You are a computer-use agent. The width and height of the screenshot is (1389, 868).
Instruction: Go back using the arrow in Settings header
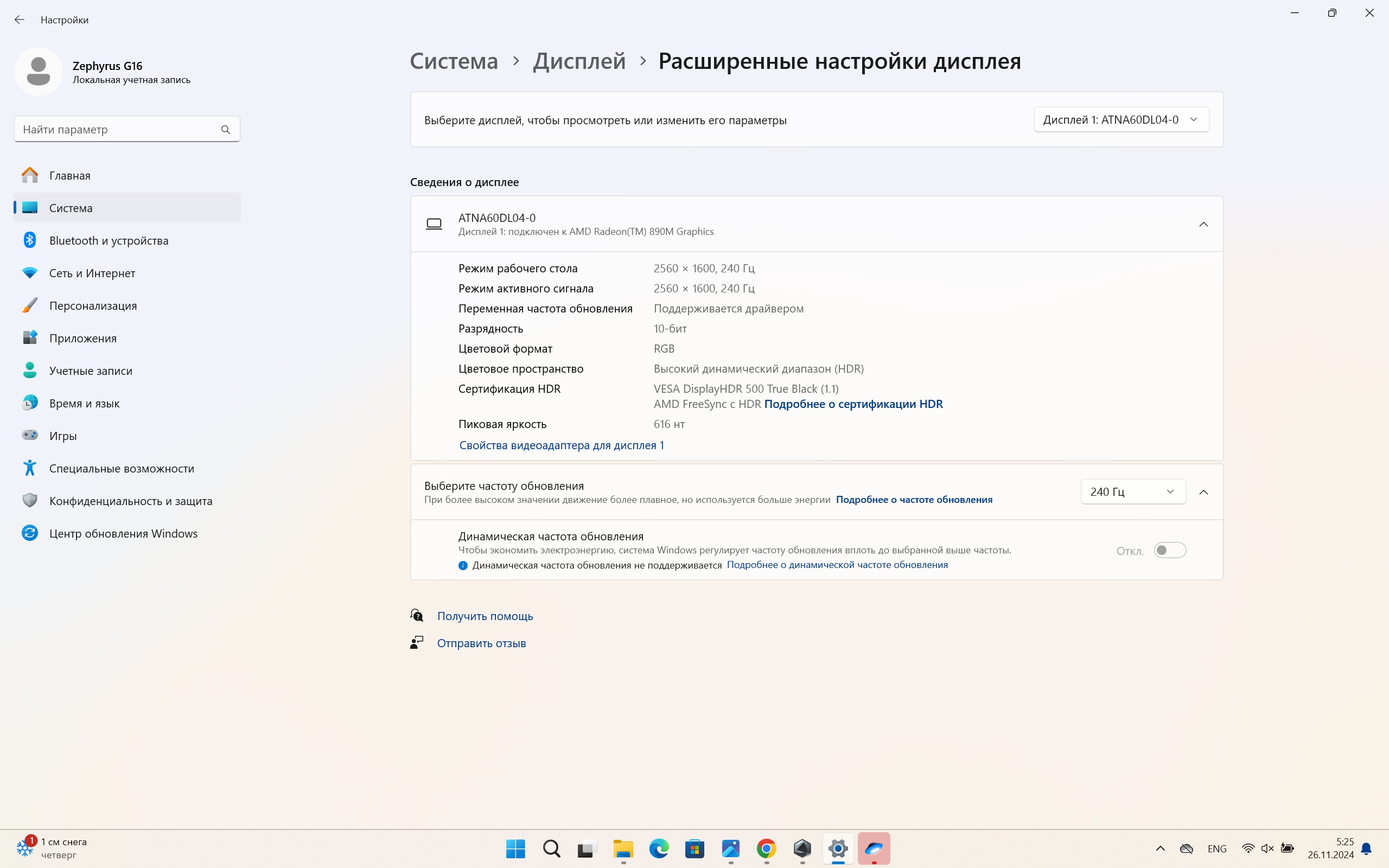[20, 20]
